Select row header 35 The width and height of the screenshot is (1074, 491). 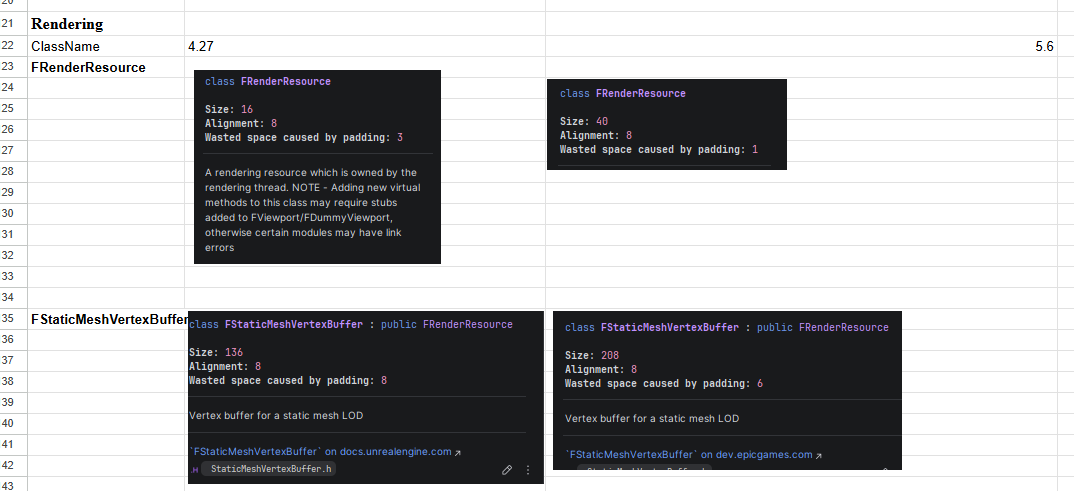(14, 319)
